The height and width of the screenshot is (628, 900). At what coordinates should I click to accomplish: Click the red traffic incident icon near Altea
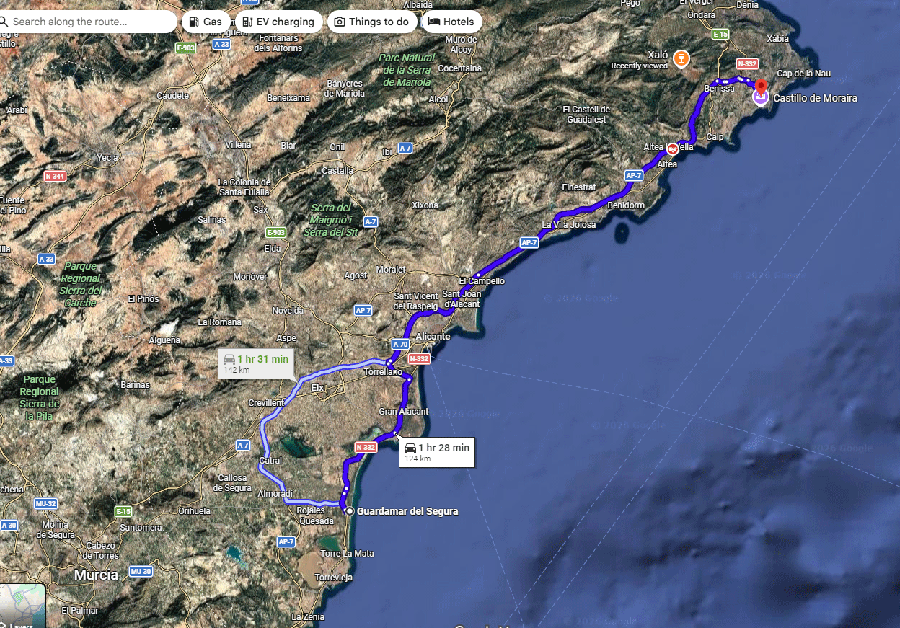tap(672, 149)
